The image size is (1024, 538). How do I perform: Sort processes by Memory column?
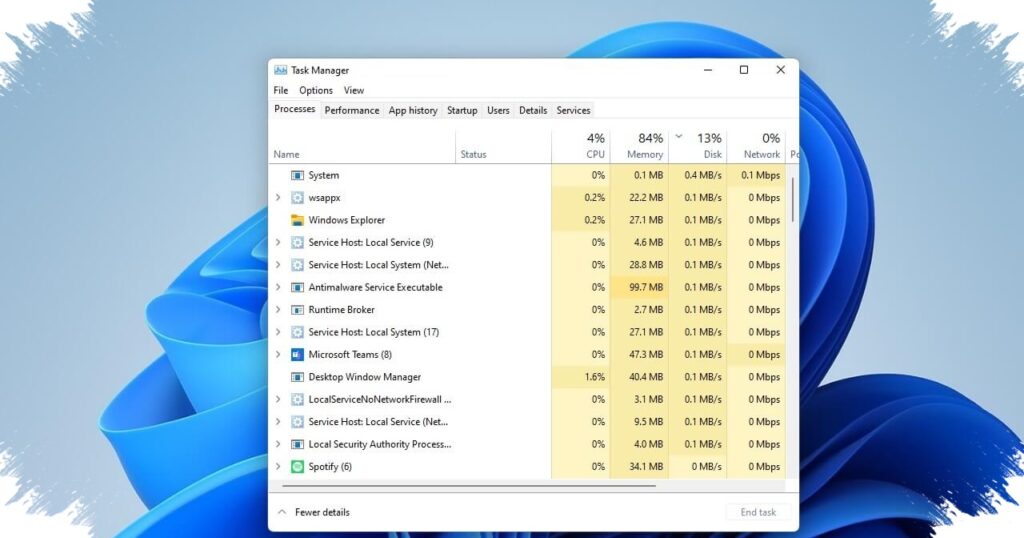(639, 147)
